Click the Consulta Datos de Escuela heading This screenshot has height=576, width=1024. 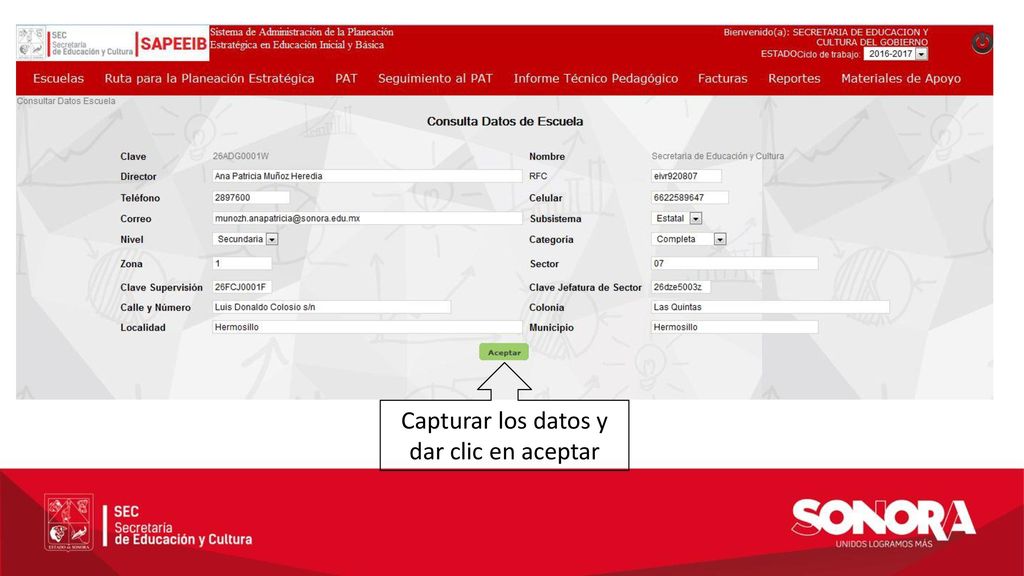[505, 121]
